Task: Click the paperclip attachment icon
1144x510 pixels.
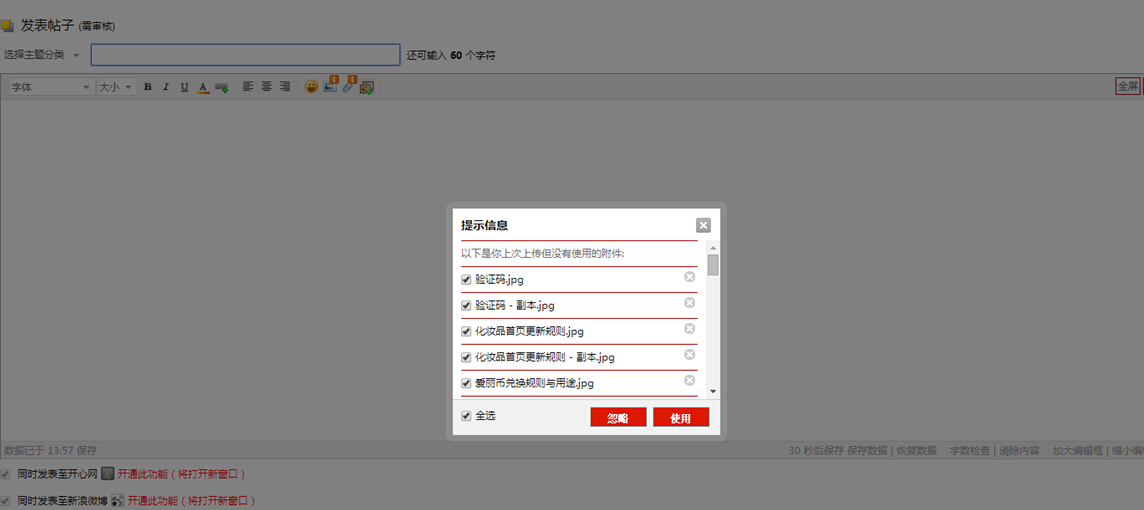Action: click(x=349, y=85)
